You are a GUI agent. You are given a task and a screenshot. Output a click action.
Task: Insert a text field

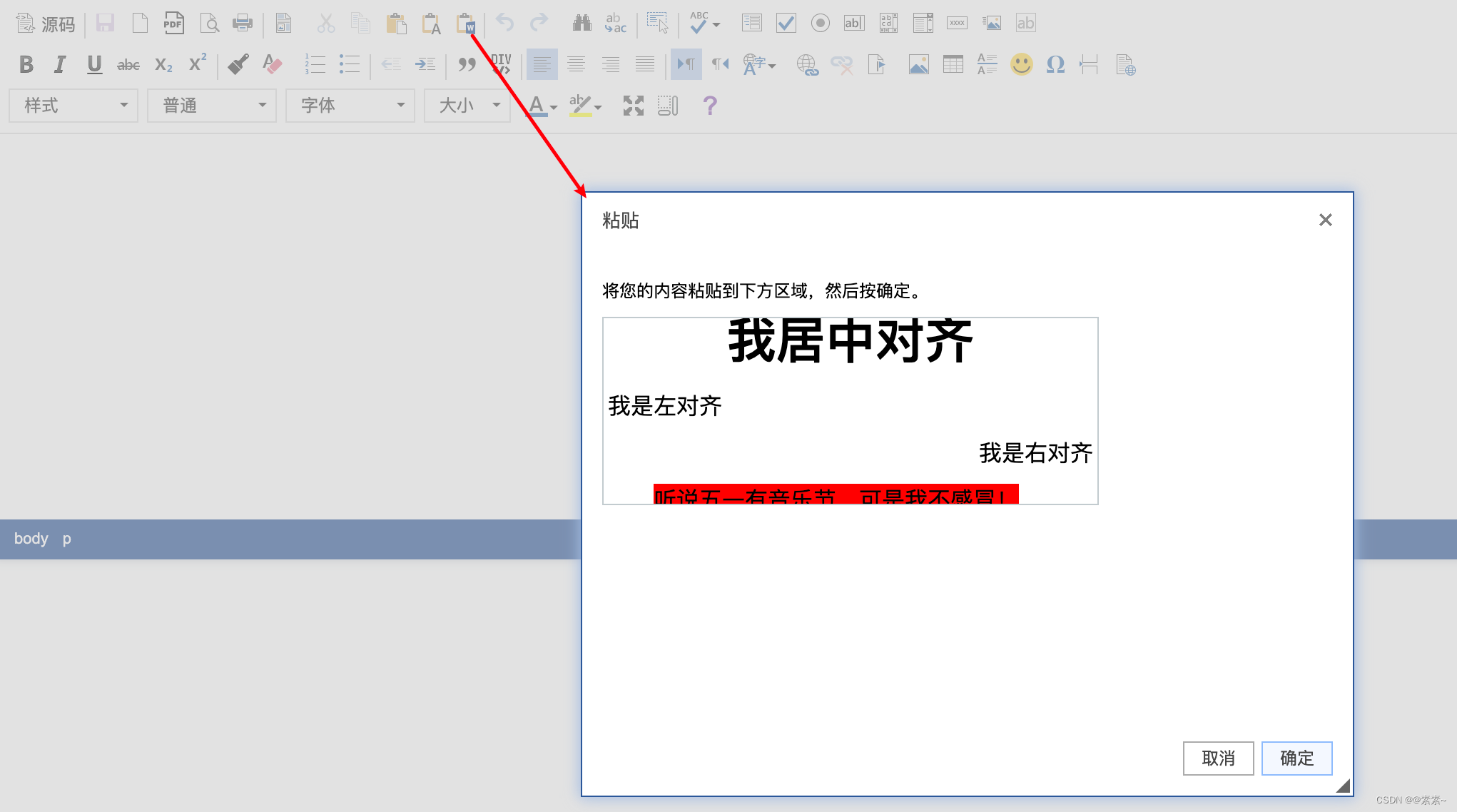tap(854, 24)
